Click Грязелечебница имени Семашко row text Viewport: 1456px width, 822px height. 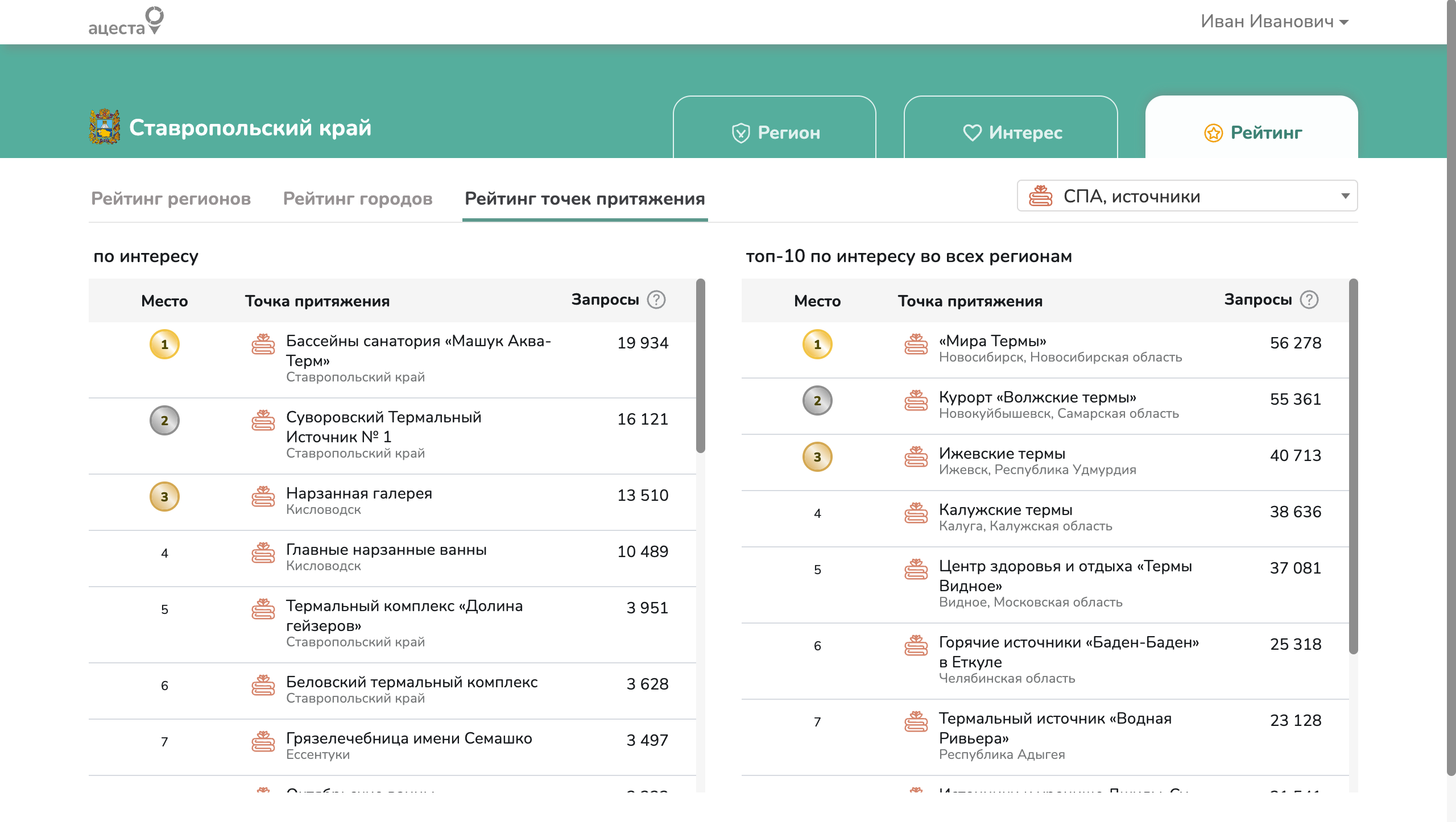409,738
